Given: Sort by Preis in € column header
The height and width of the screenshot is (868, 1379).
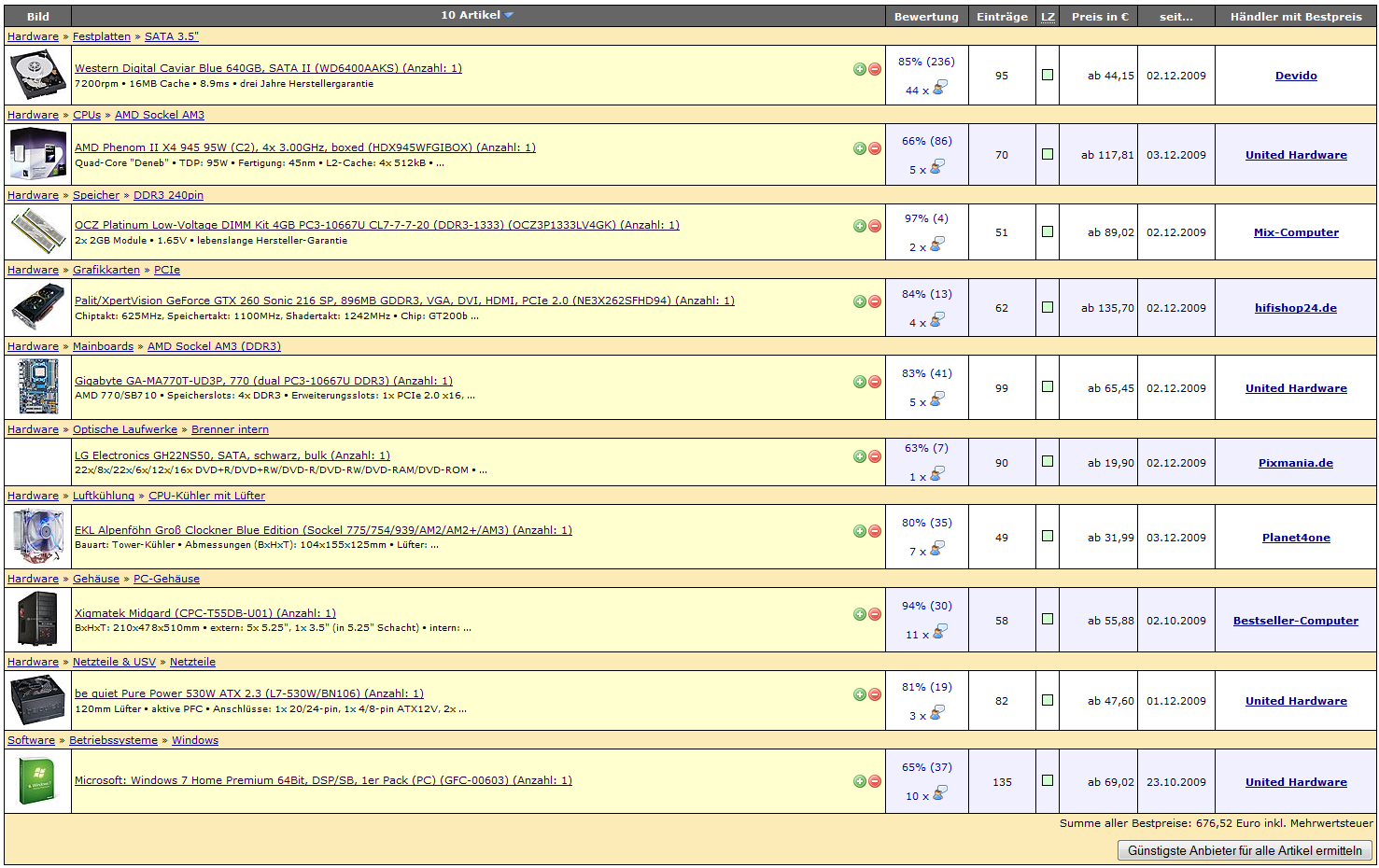Looking at the screenshot, I should tap(1100, 16).
